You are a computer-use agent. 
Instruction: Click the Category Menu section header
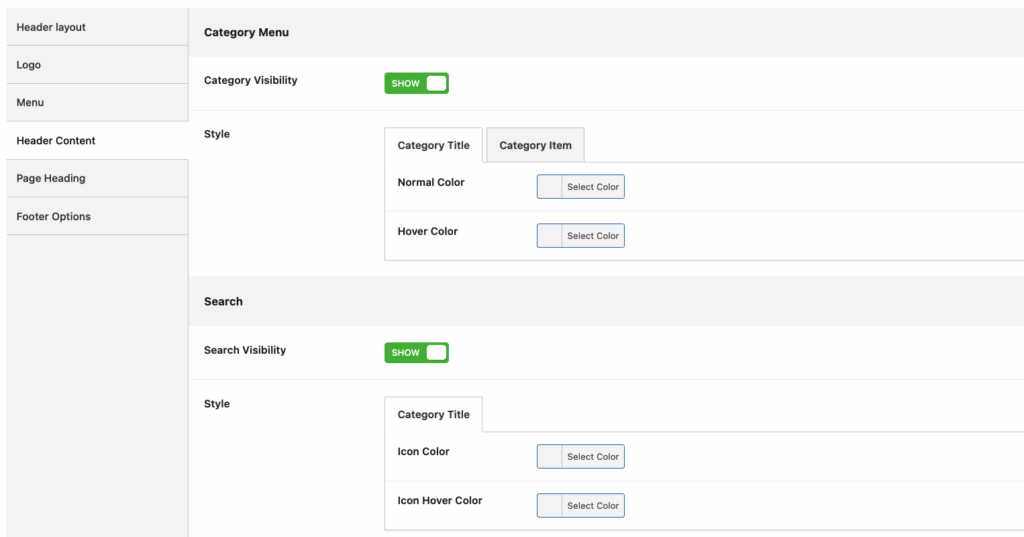point(246,32)
